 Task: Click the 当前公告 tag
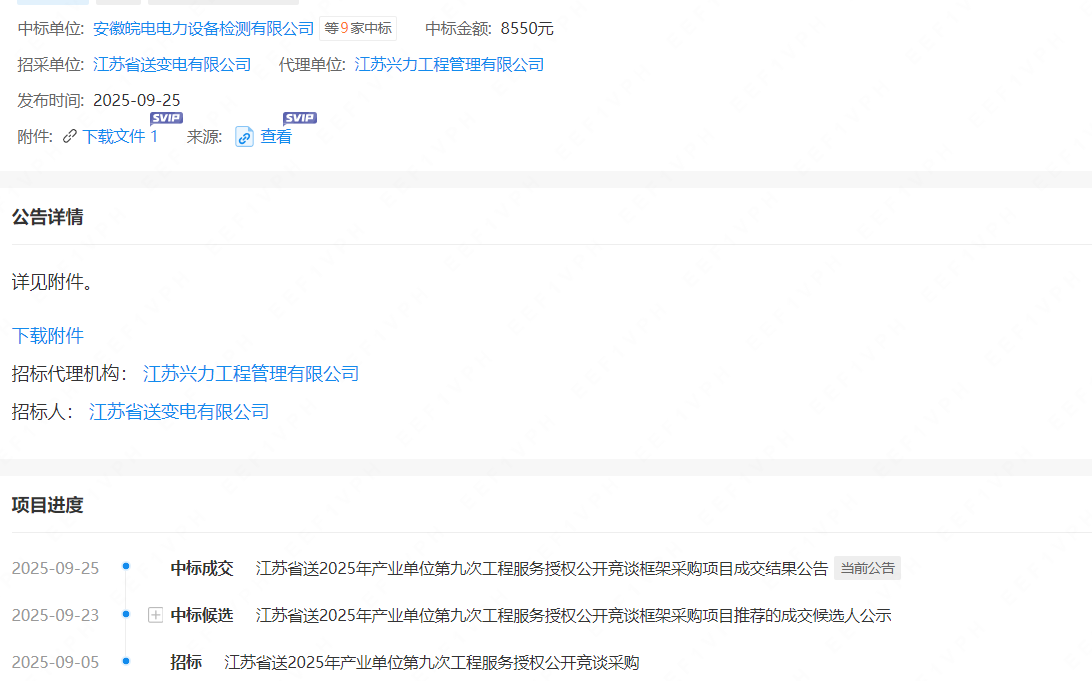(x=867, y=568)
